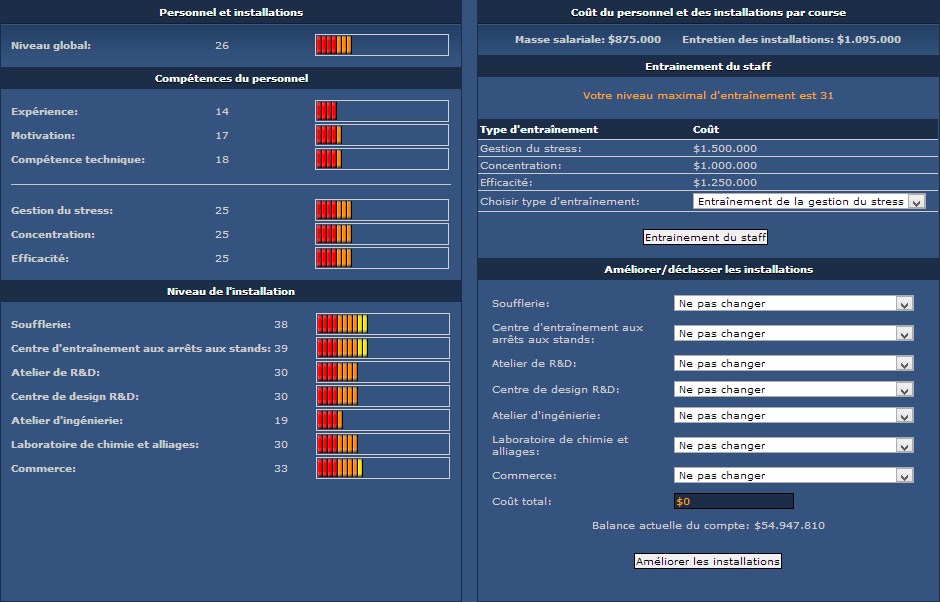This screenshot has width=940, height=602.
Task: Click the Commerce level value 33
Action: [x=281, y=468]
